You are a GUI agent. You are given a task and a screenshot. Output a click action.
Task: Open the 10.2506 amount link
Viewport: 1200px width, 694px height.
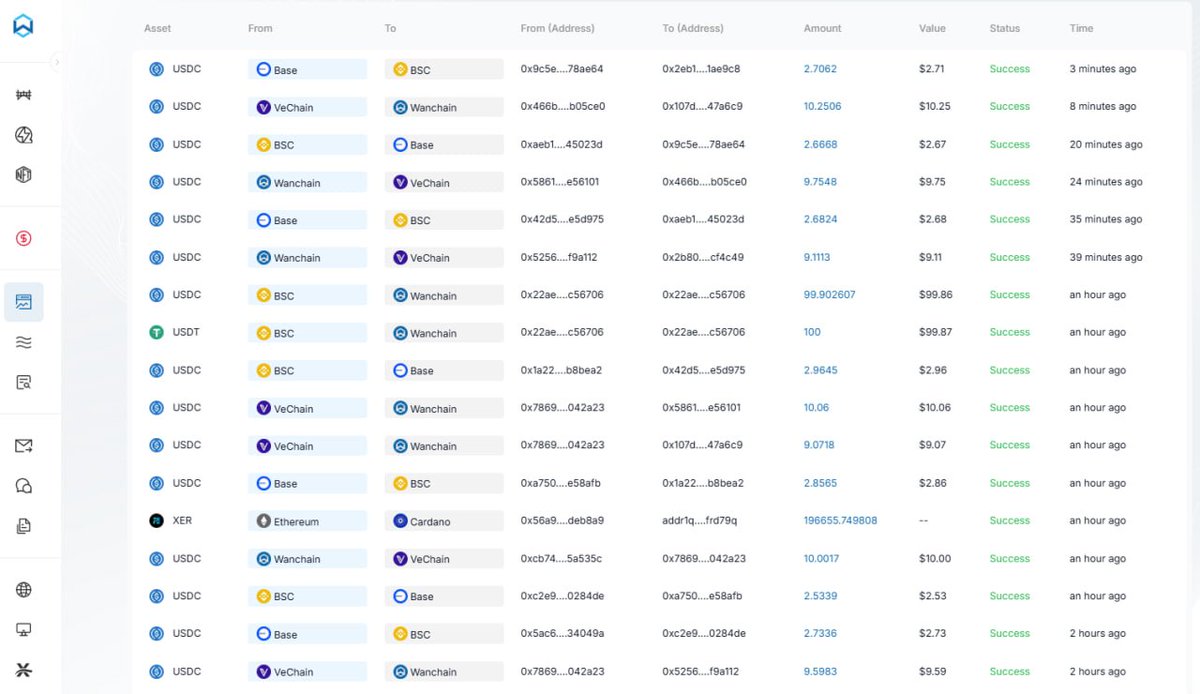pyautogui.click(x=822, y=106)
